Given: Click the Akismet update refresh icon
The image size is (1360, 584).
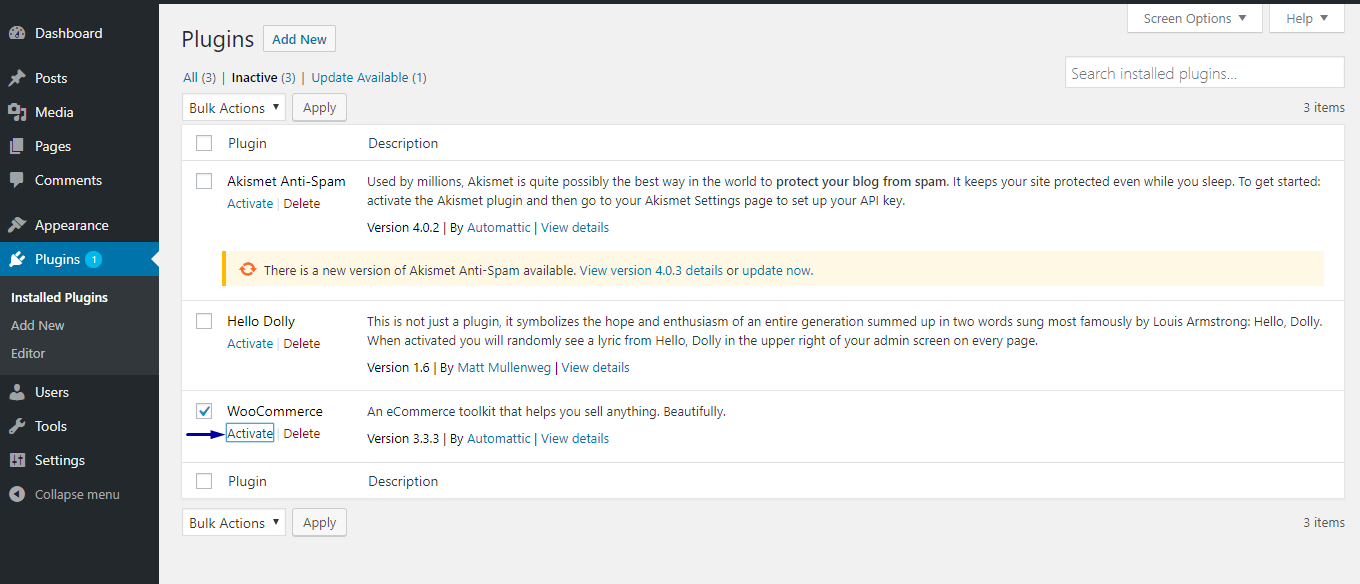Looking at the screenshot, I should click(x=247, y=270).
